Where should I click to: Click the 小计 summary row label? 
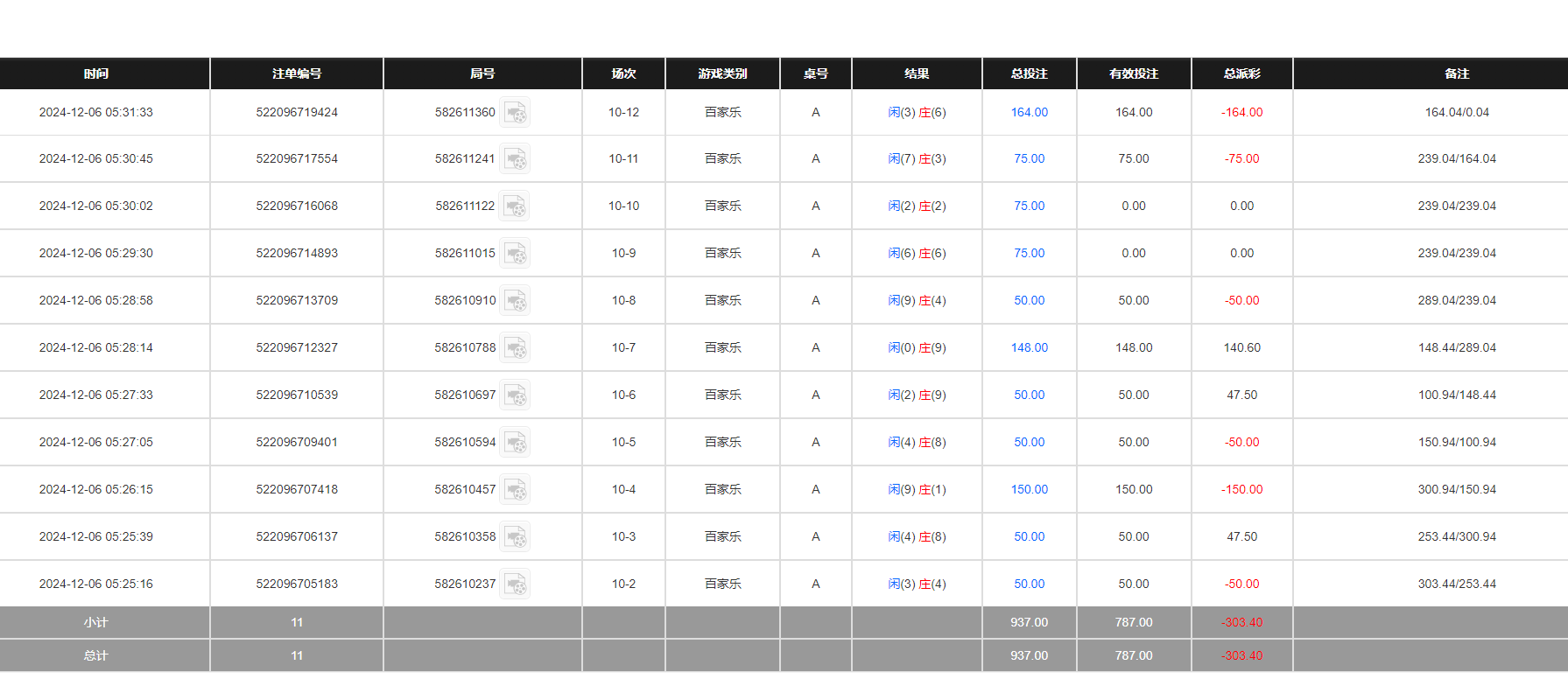click(96, 623)
